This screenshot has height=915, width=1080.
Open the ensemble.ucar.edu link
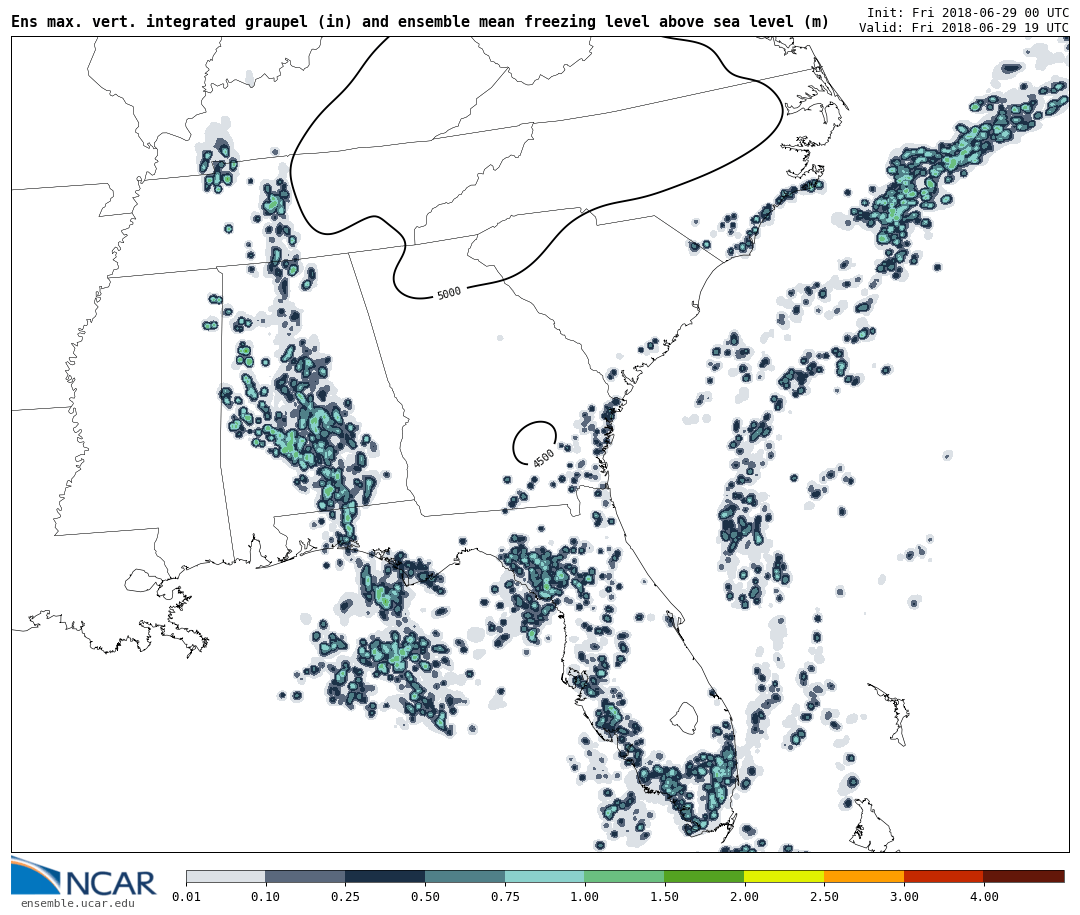77,904
